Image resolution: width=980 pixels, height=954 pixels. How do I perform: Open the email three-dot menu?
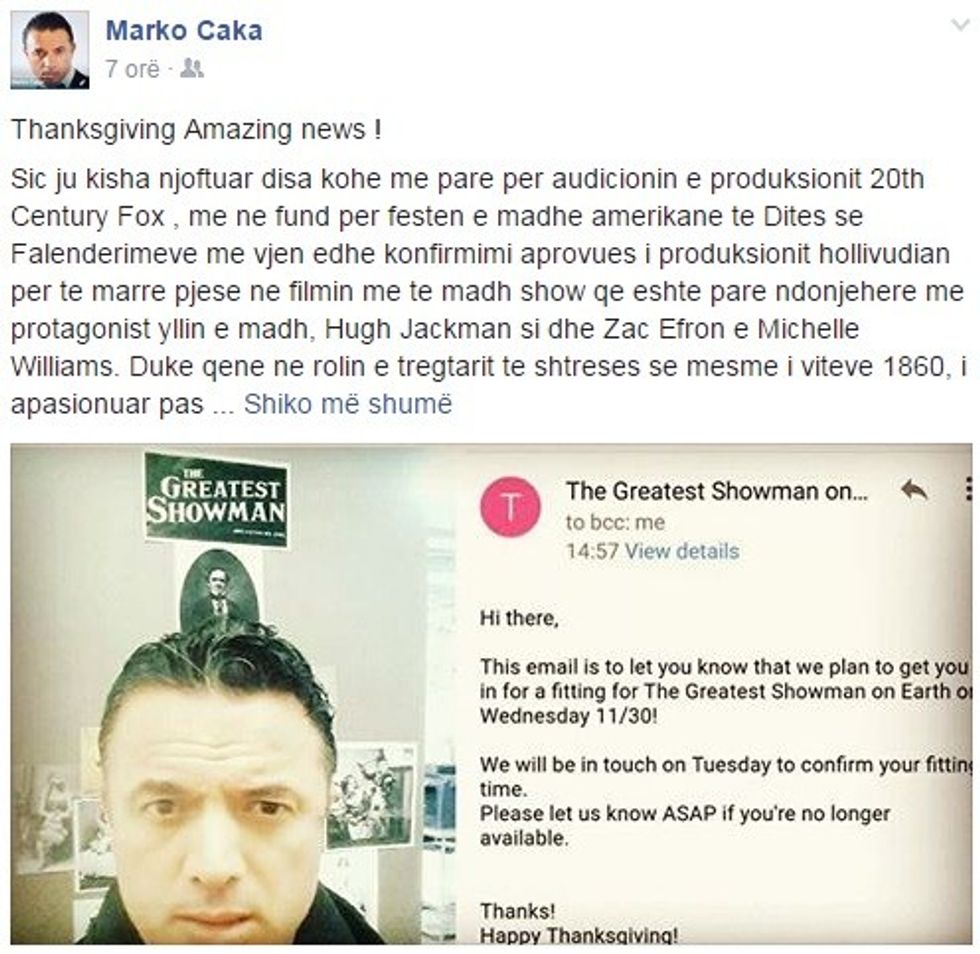968,489
